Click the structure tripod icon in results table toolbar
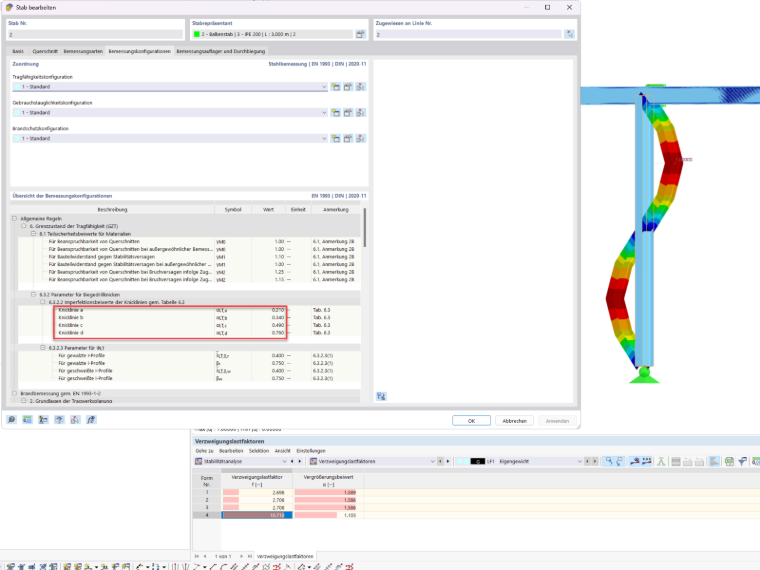Image resolution: width=760 pixels, height=570 pixels. coord(661,461)
